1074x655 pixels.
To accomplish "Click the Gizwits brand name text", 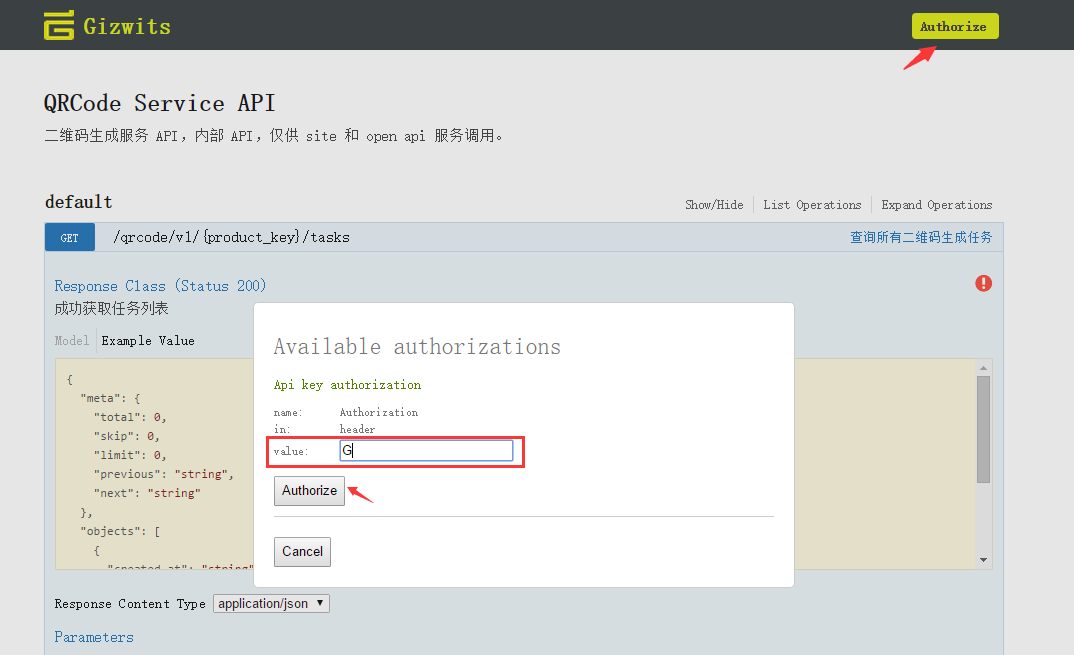I will [127, 26].
